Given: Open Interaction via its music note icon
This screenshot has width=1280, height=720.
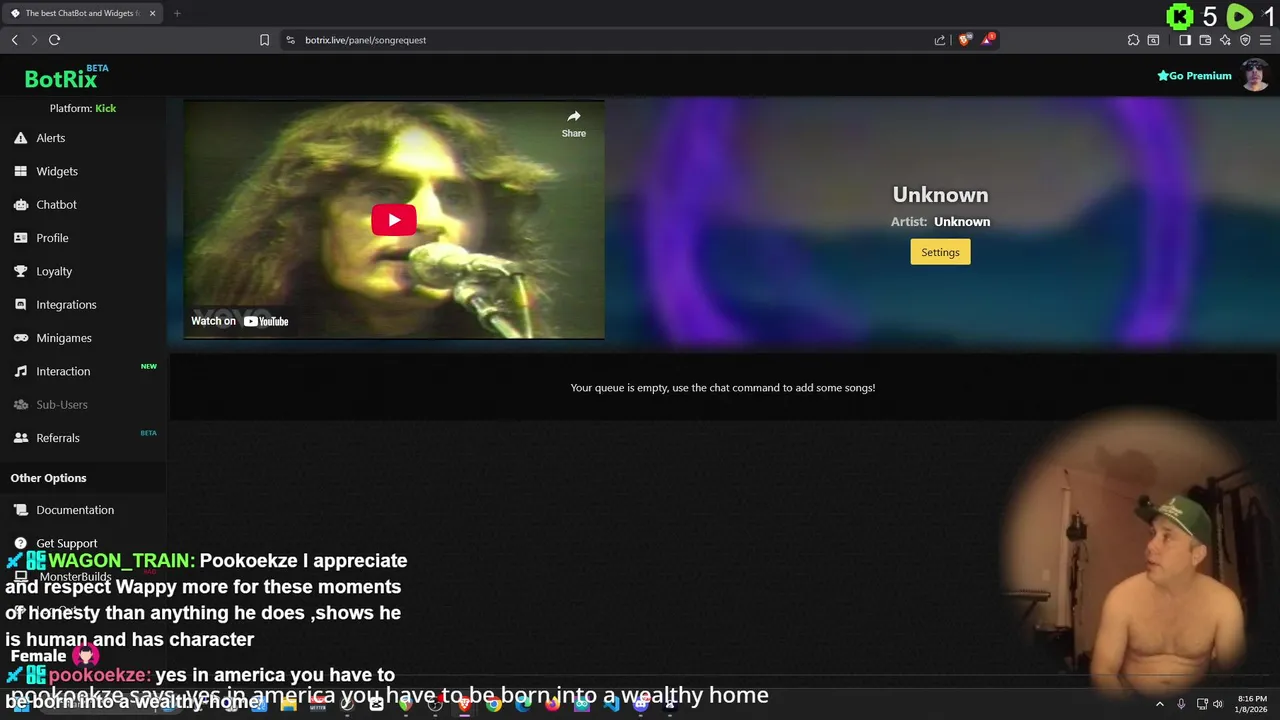Looking at the screenshot, I should click(x=20, y=371).
